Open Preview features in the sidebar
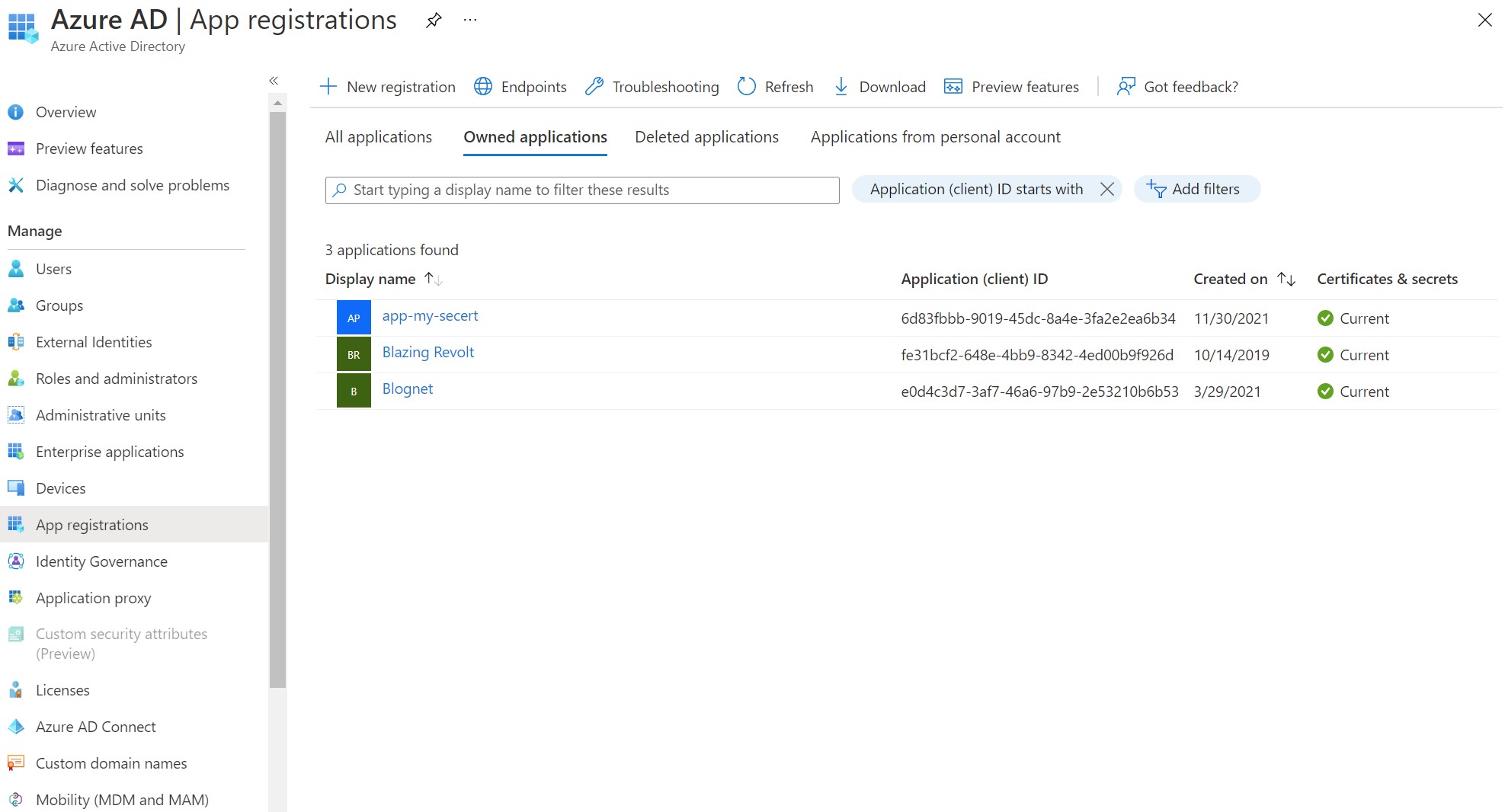The height and width of the screenshot is (812, 1505). [x=89, y=149]
